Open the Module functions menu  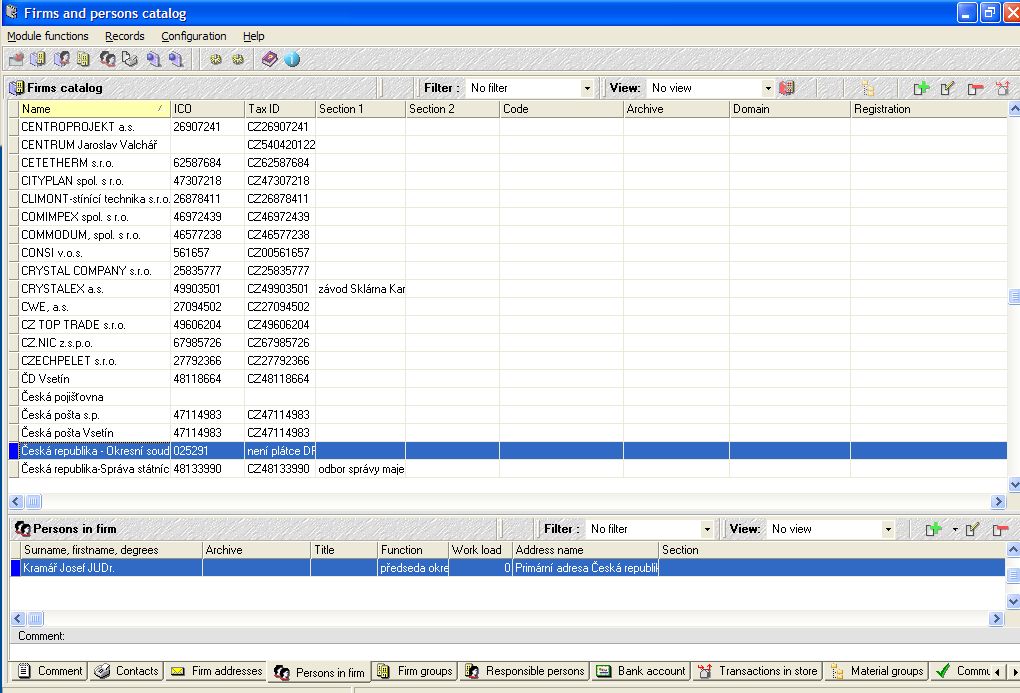pos(47,36)
